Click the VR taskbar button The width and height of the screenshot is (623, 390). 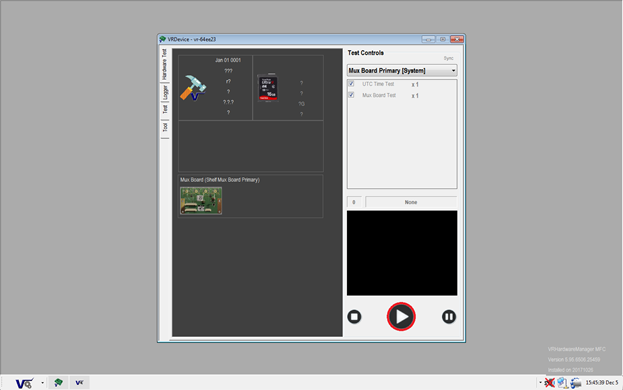pos(79,382)
